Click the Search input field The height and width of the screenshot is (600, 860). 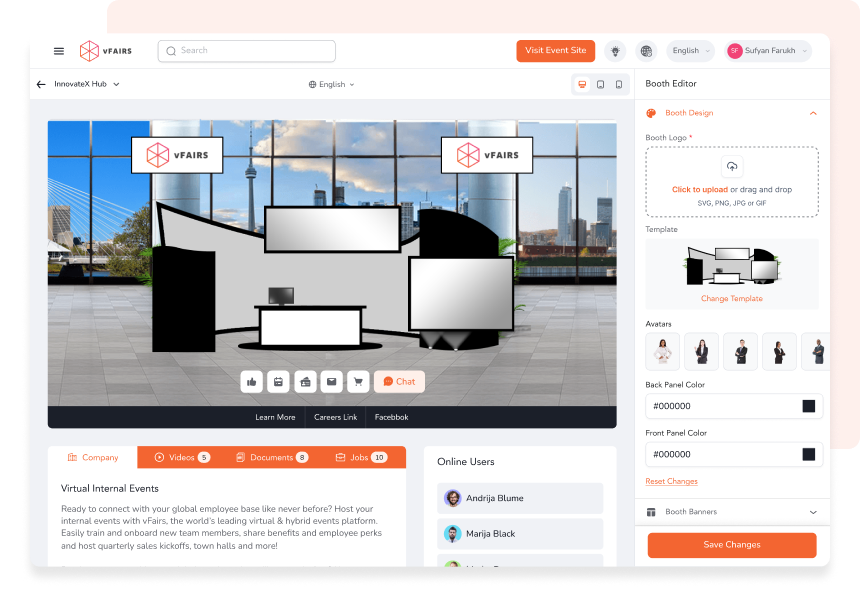click(x=247, y=51)
